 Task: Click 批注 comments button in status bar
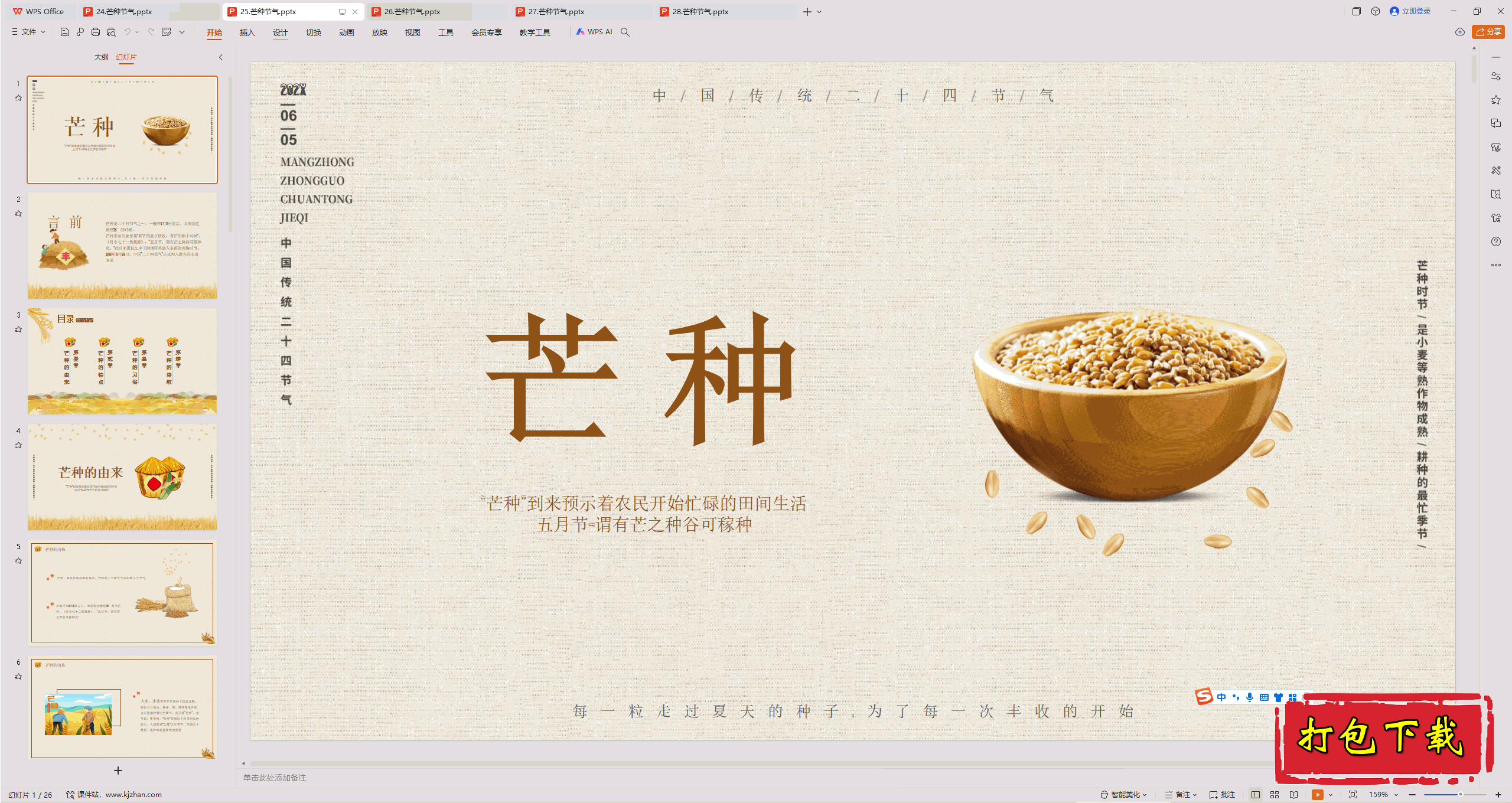pyautogui.click(x=1222, y=795)
